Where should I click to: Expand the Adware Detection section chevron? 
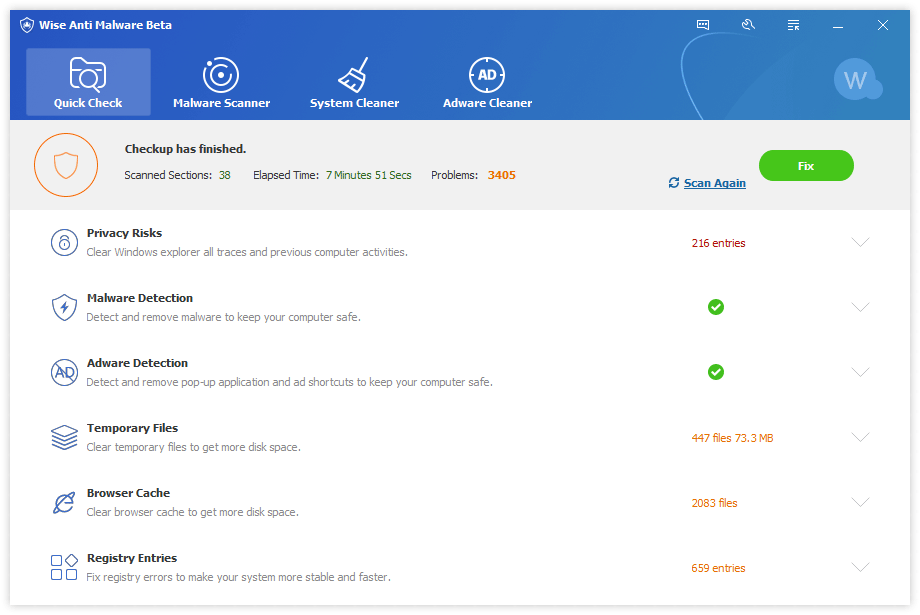[860, 372]
